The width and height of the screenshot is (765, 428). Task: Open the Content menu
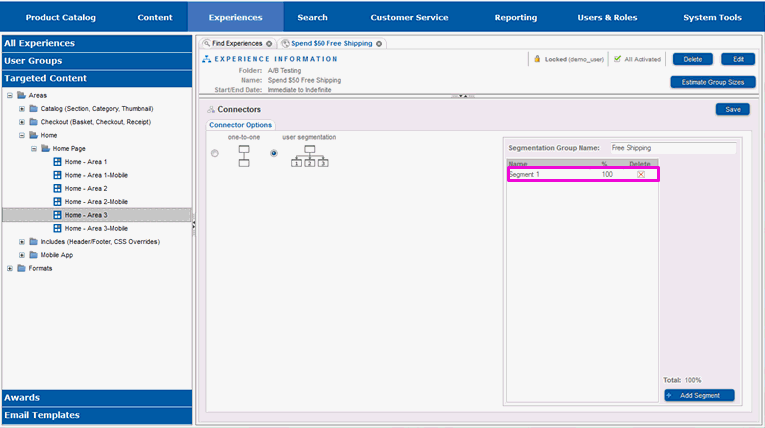[x=155, y=18]
